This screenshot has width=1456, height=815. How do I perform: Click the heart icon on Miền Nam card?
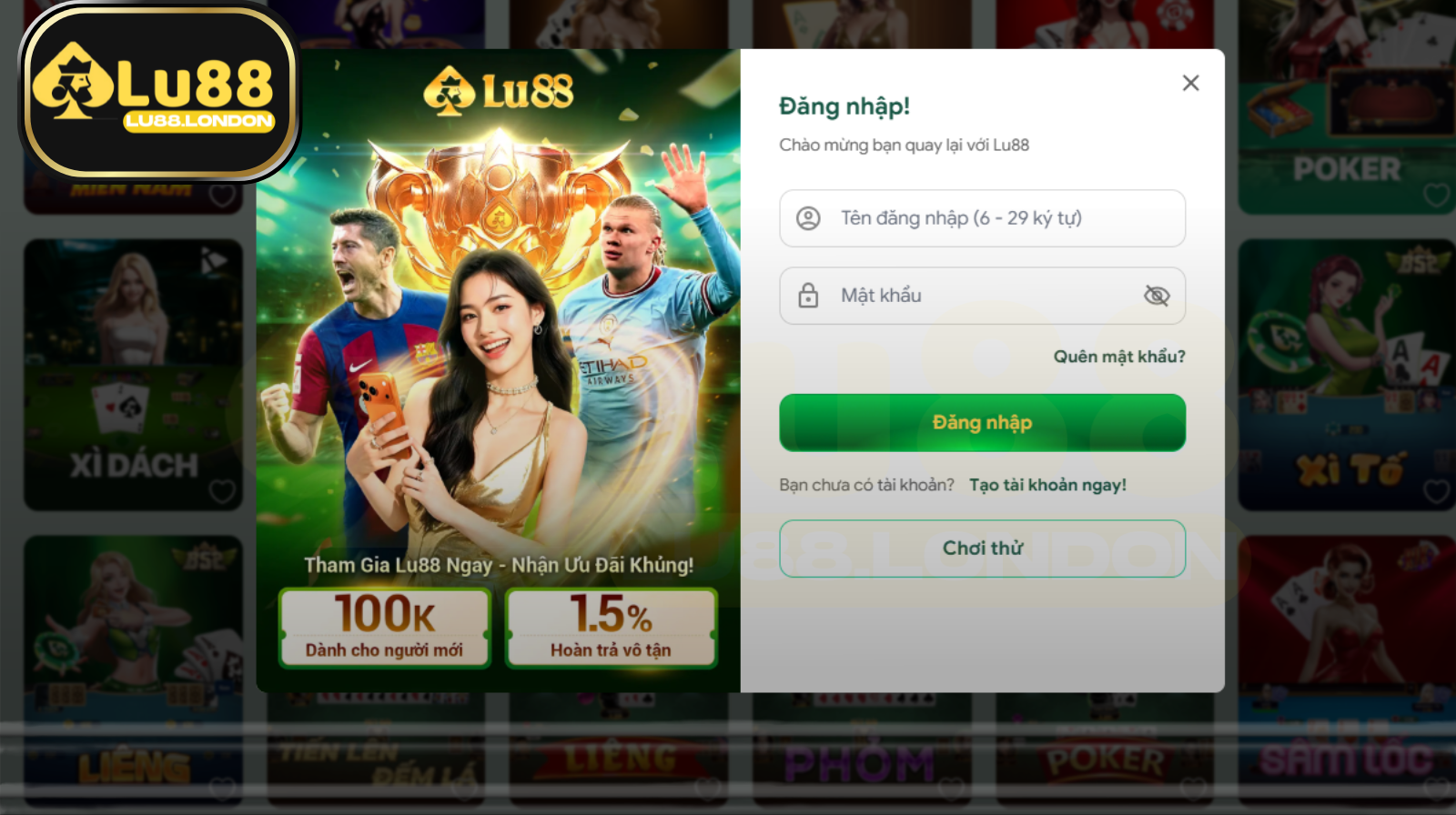[x=222, y=195]
